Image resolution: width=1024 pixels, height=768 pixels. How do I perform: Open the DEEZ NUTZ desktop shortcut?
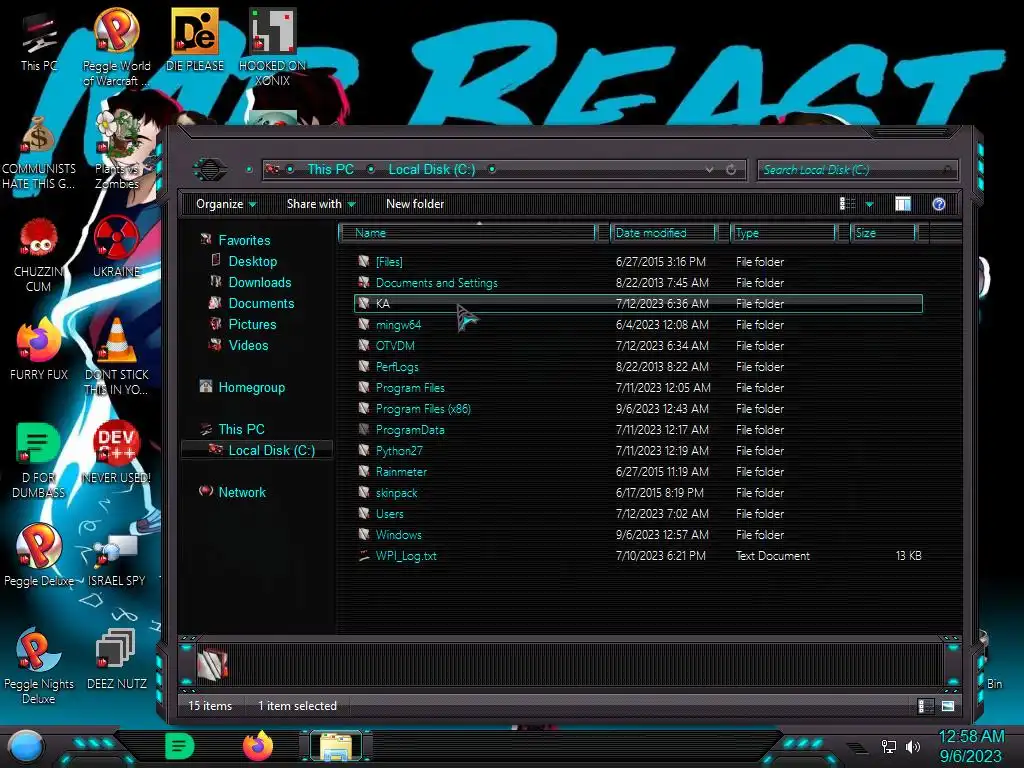point(116,658)
